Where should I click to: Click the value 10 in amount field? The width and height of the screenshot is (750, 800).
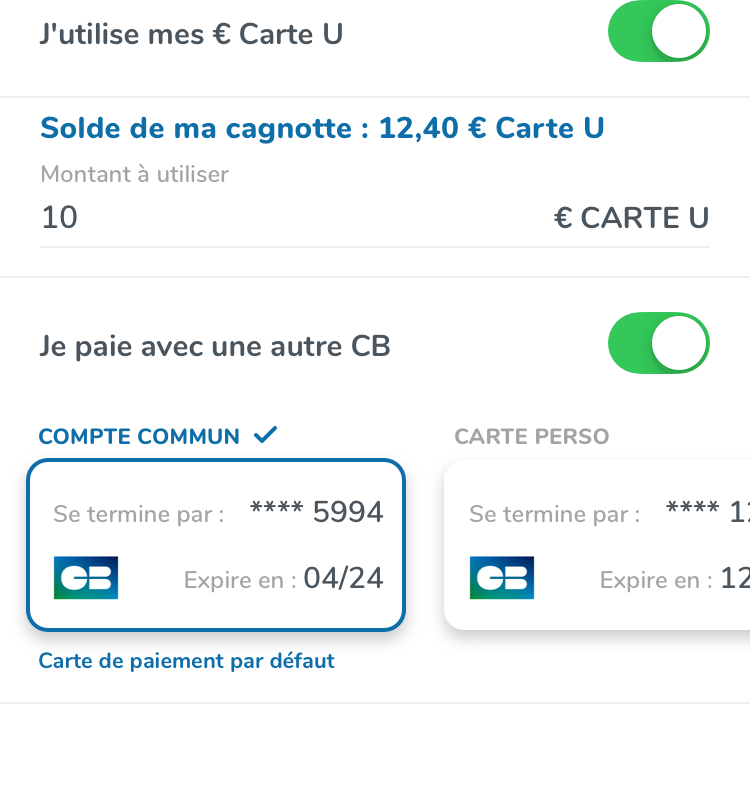tap(59, 217)
